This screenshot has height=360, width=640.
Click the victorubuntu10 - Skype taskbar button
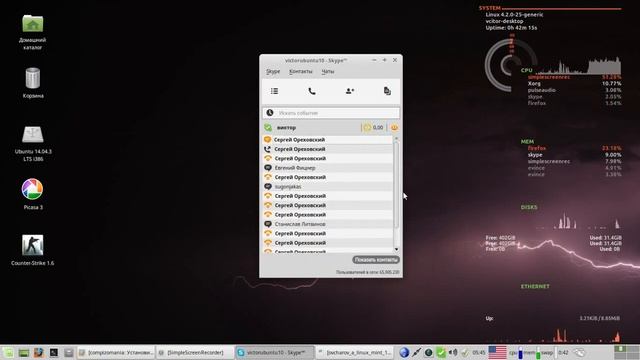click(275, 352)
